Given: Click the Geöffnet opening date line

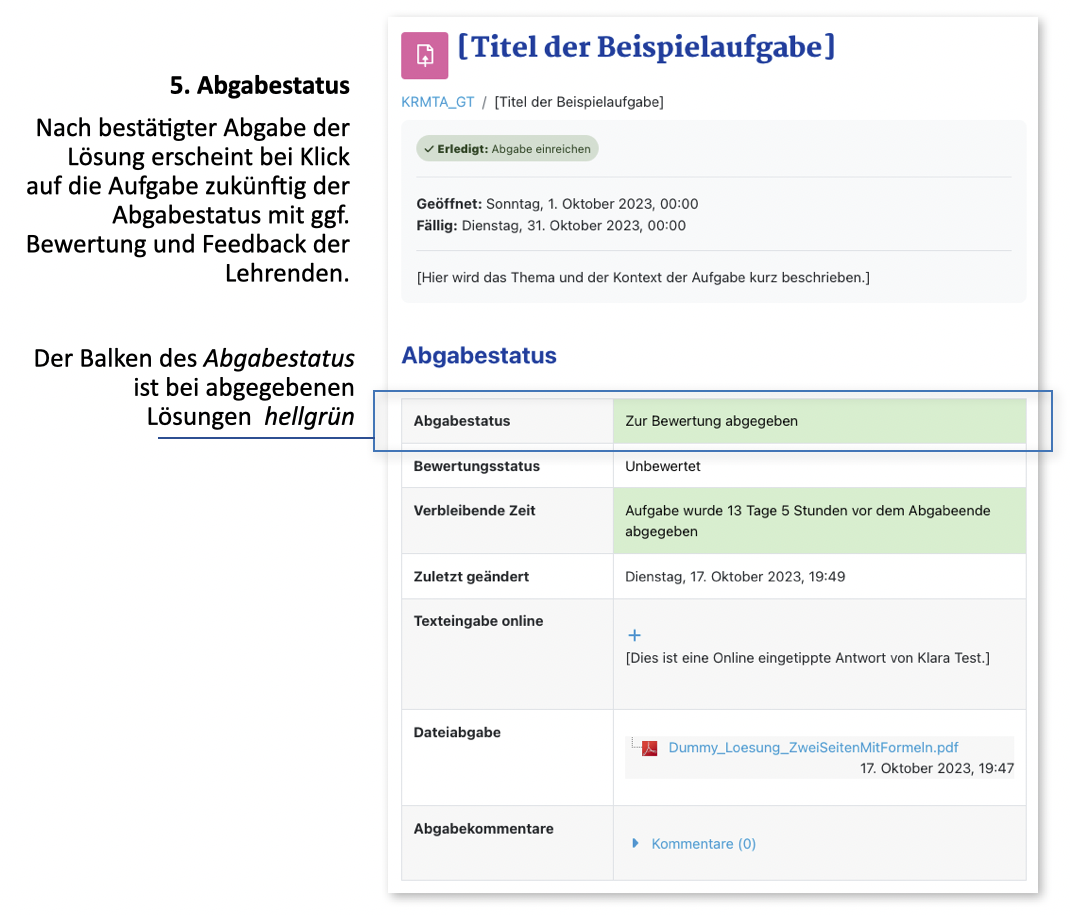Looking at the screenshot, I should [x=557, y=204].
